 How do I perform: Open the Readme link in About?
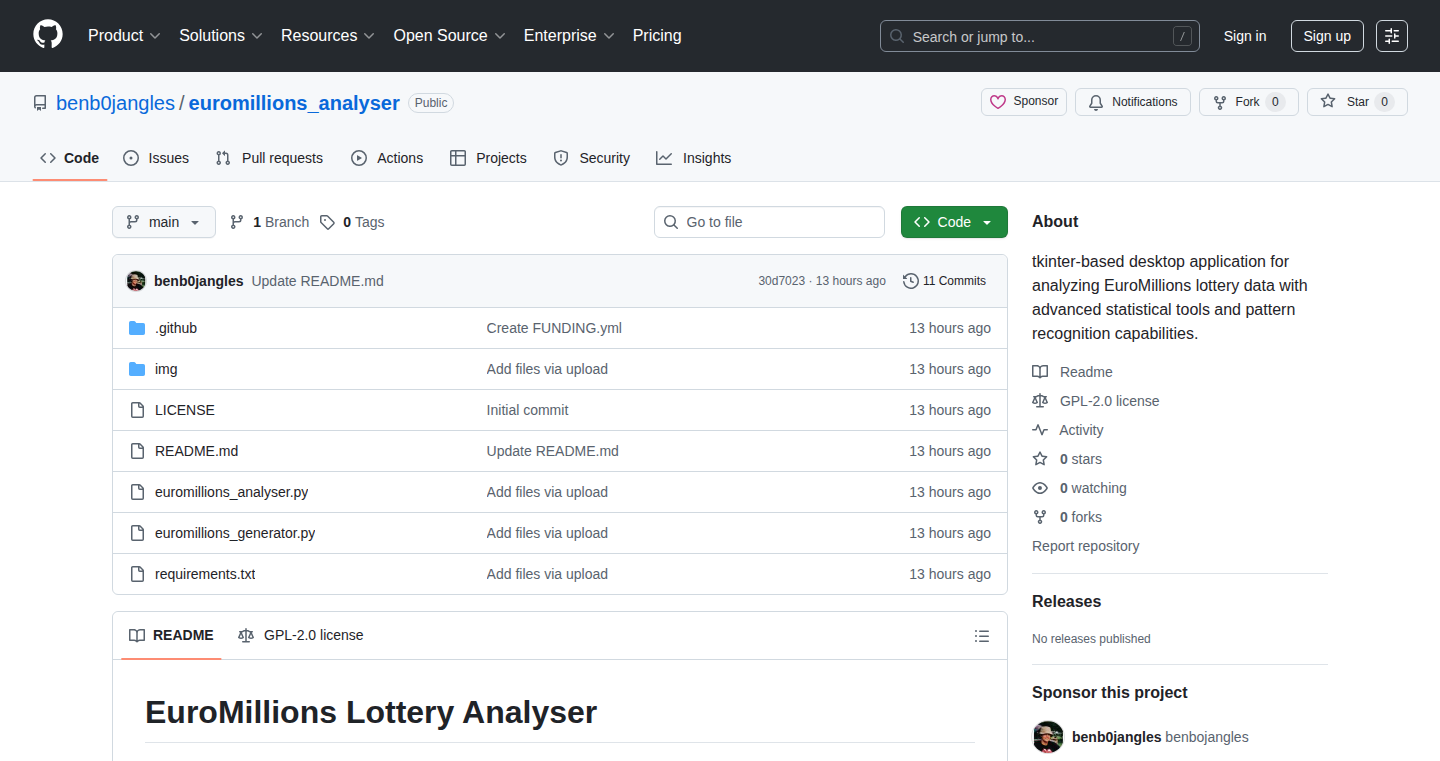click(1072, 372)
